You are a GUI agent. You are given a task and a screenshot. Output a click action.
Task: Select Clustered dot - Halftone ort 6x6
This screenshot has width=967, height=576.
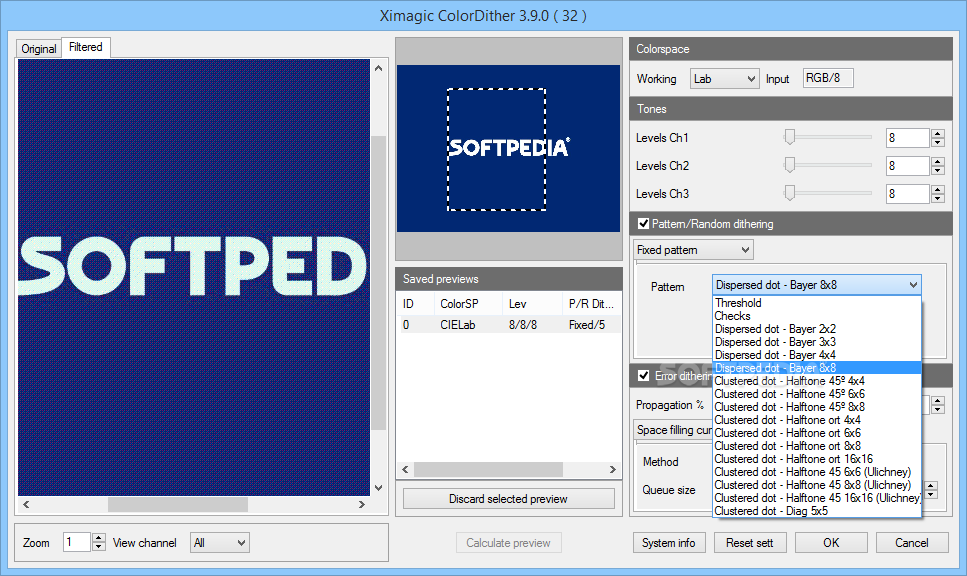coord(817,433)
